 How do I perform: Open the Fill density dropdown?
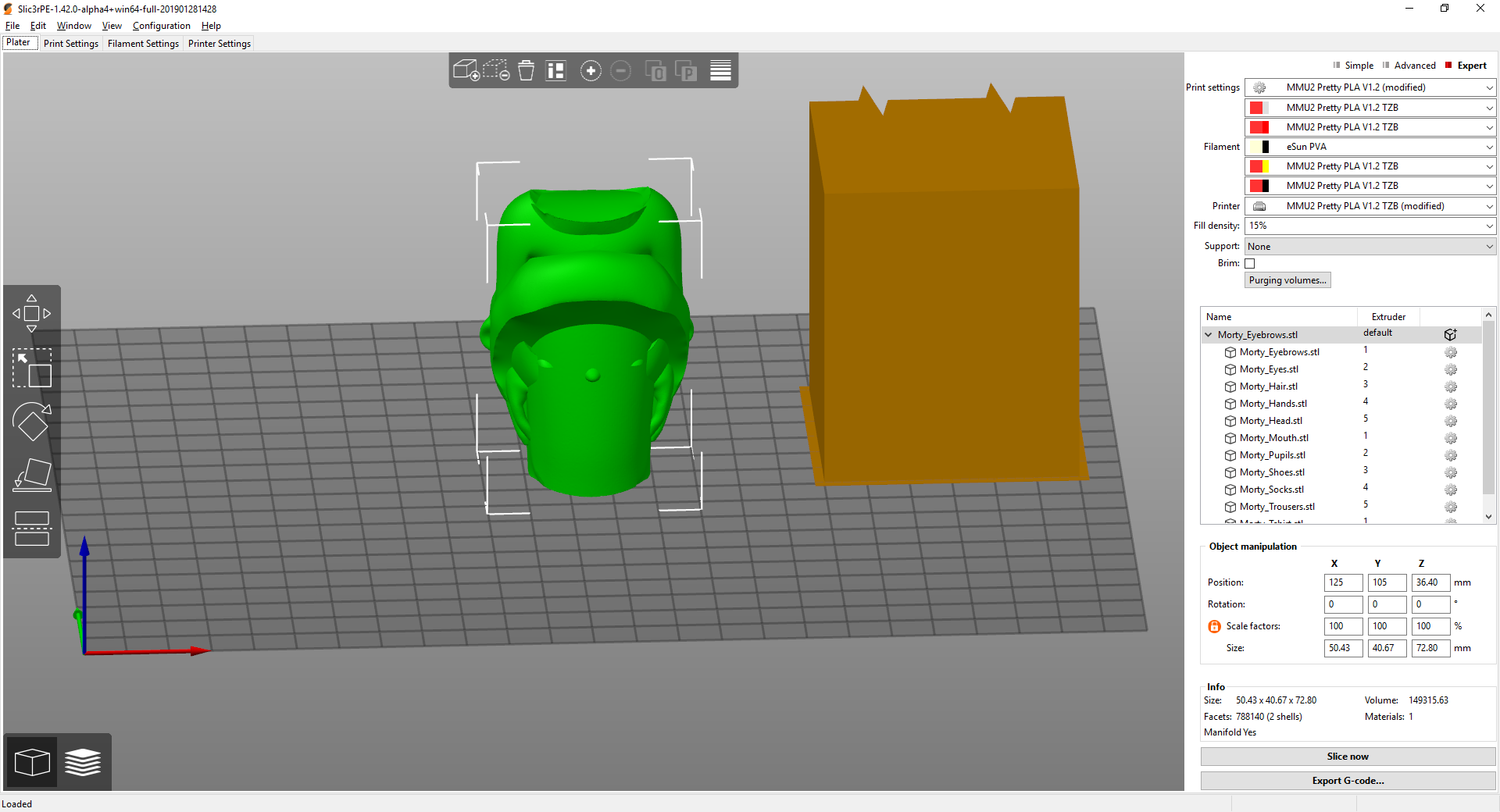pyautogui.click(x=1369, y=226)
